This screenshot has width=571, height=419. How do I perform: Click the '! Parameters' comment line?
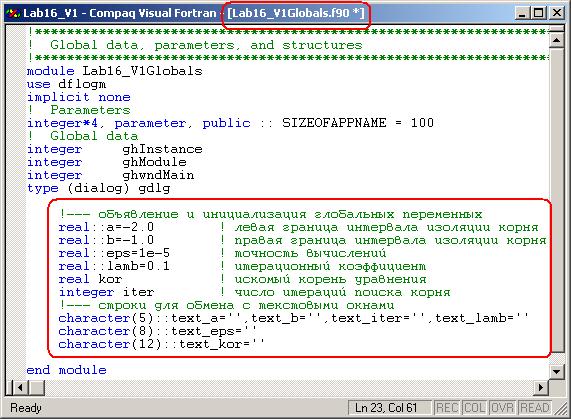[79, 110]
